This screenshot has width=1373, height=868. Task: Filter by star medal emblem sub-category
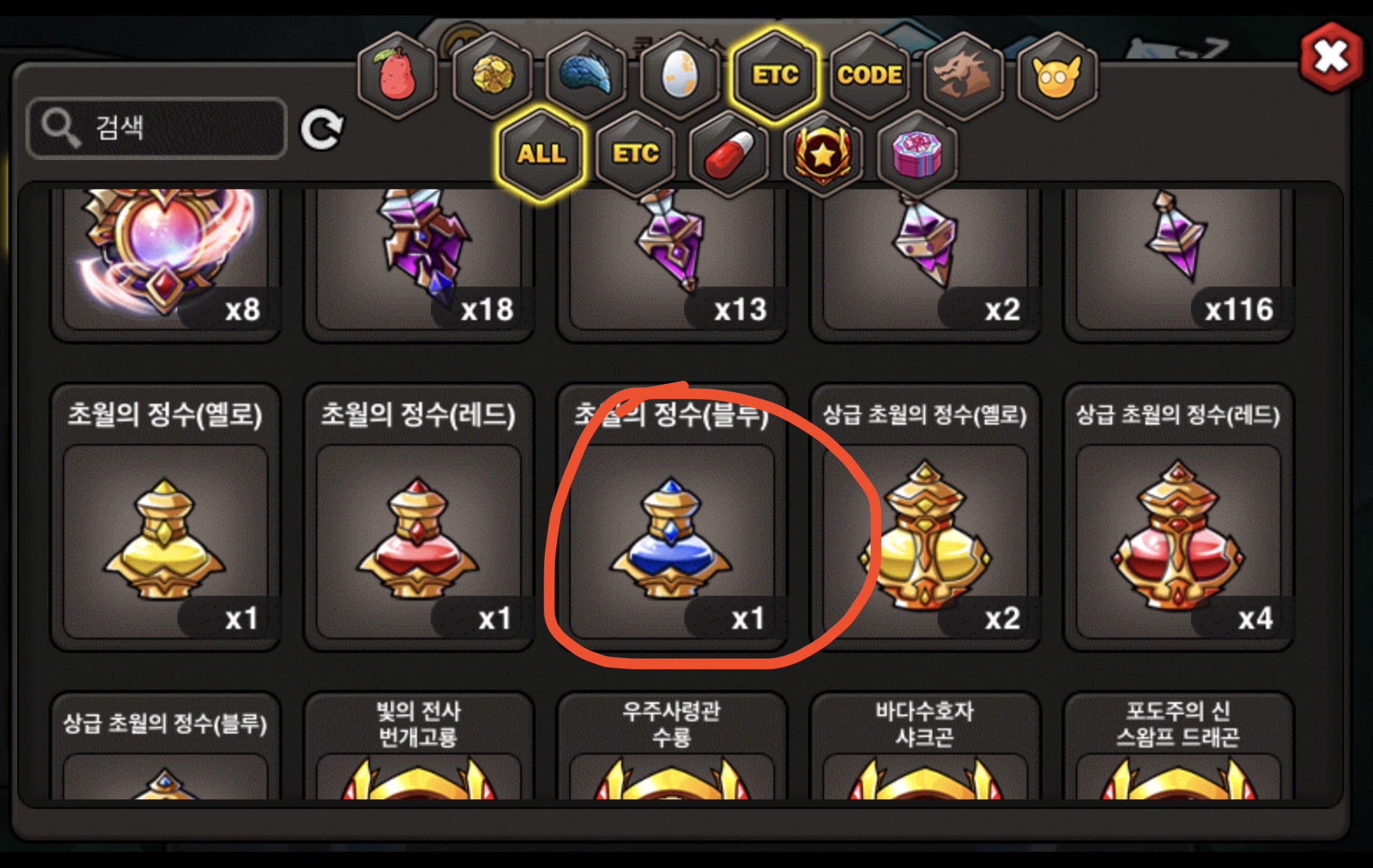pos(823,154)
